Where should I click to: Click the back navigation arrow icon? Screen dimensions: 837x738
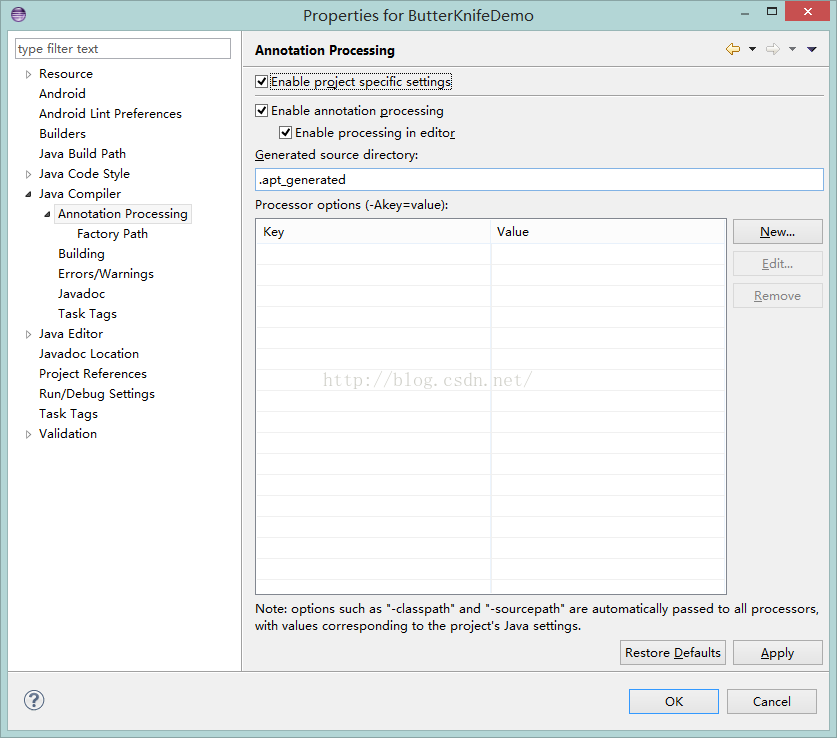733,50
